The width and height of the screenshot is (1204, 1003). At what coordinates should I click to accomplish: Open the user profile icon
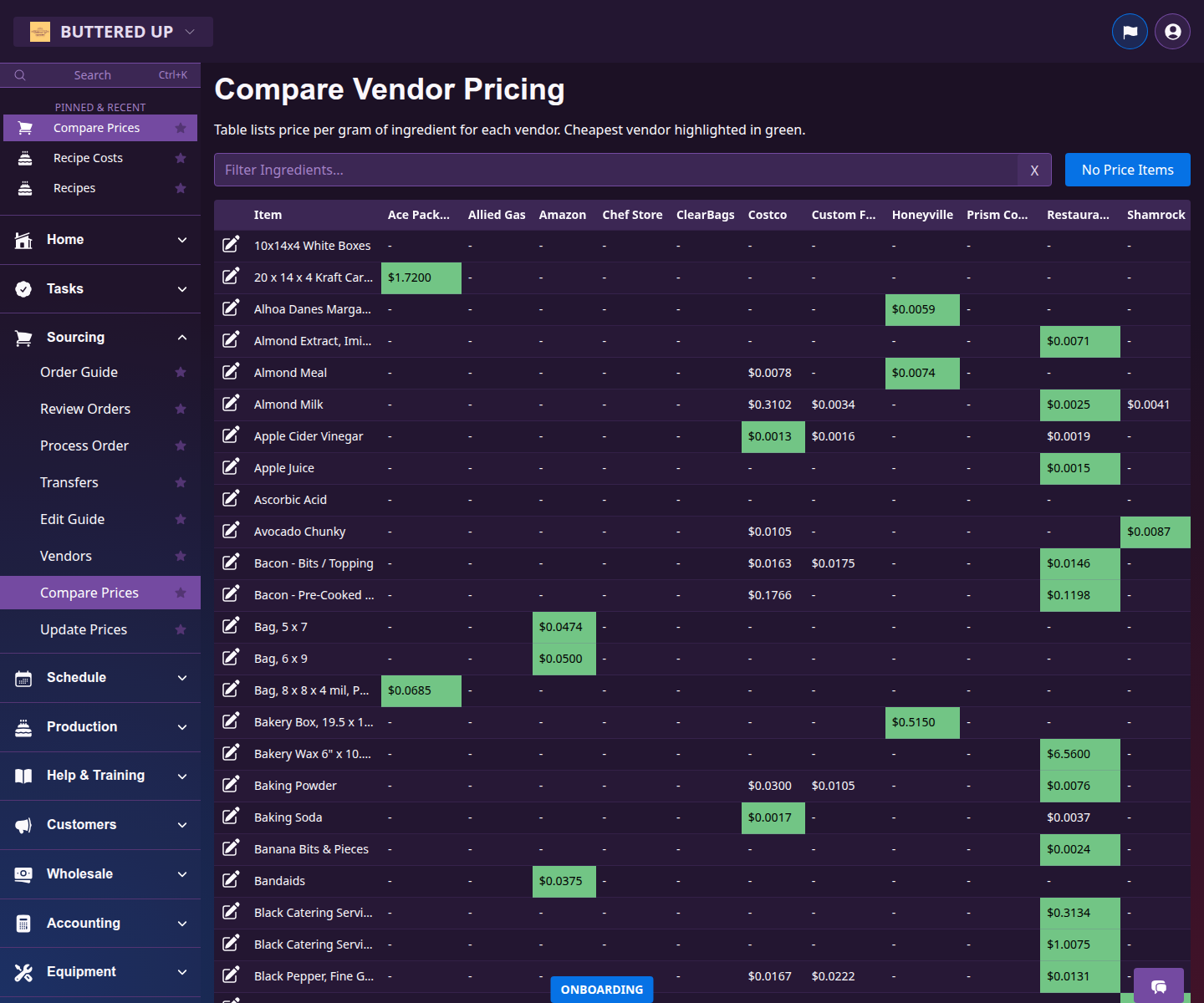pos(1171,31)
